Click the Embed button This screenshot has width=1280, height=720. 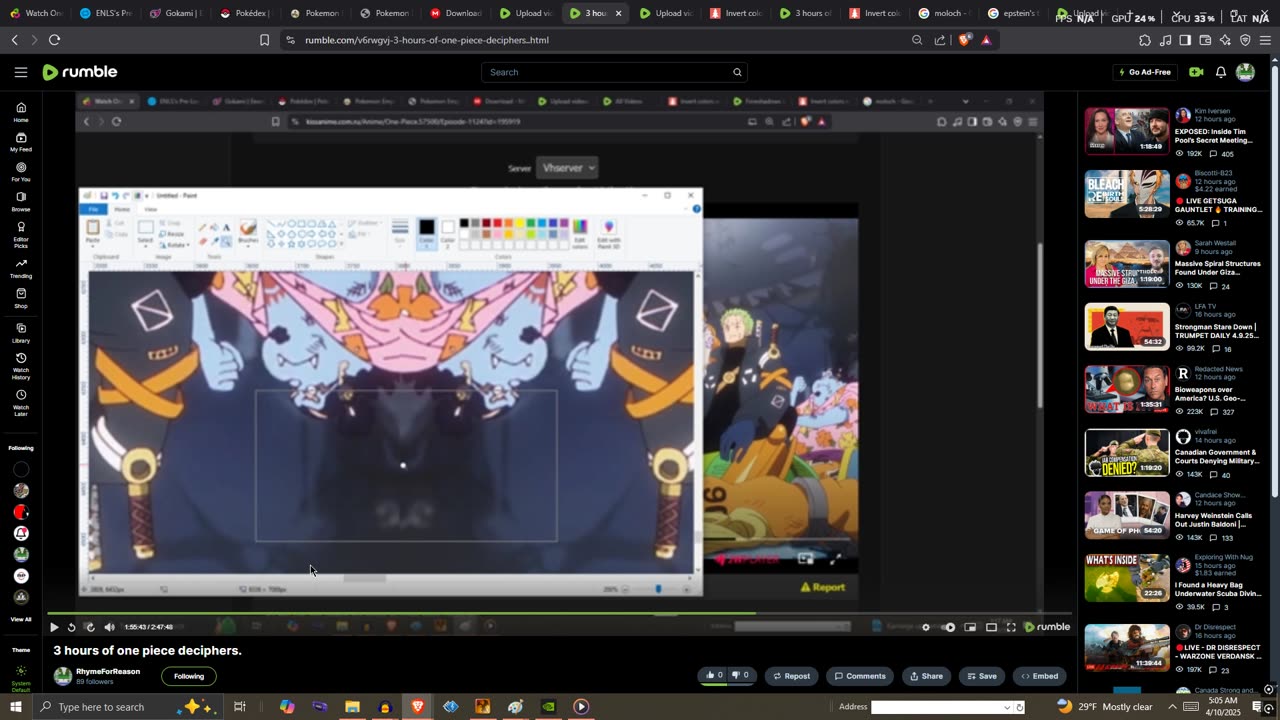click(1039, 676)
